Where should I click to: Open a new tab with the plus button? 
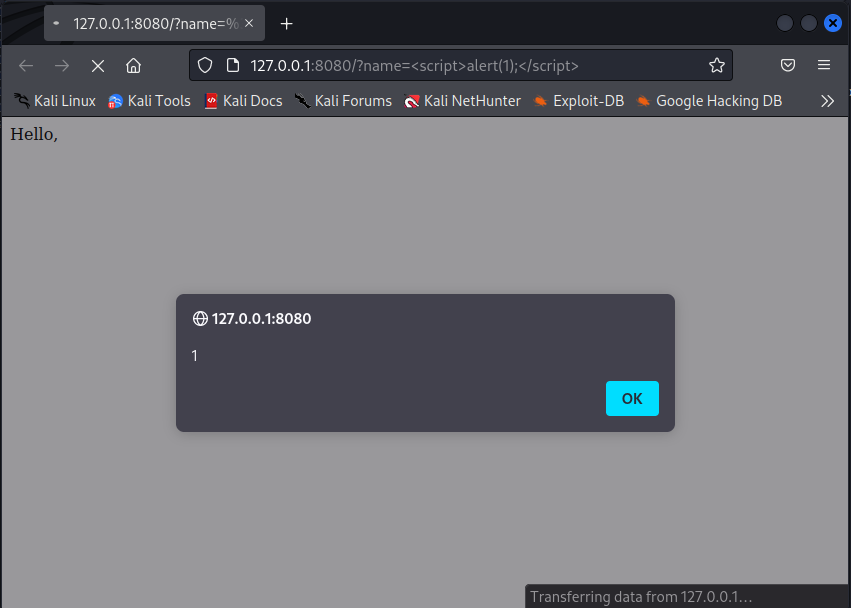pyautogui.click(x=287, y=23)
